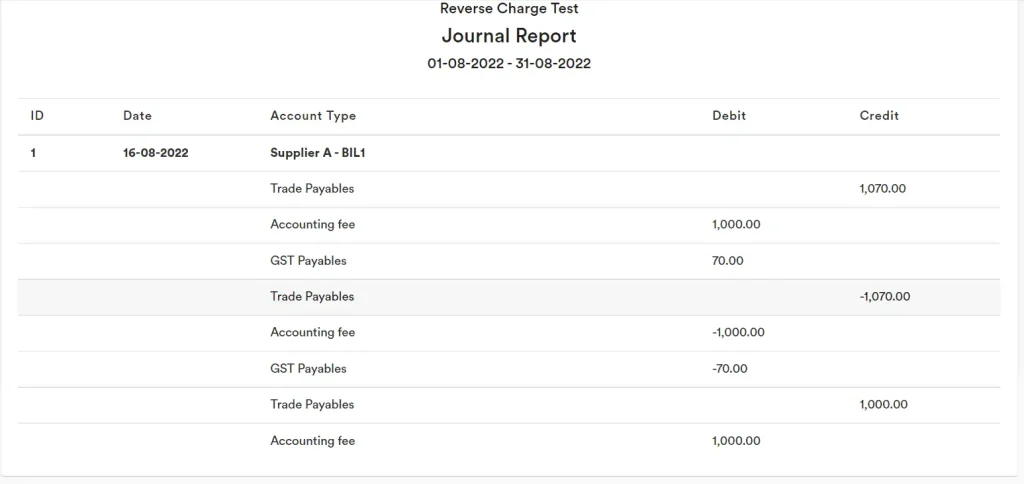The image size is (1024, 484).
Task: Click GST Payables in the 70.00 debit row
Action: [308, 261]
